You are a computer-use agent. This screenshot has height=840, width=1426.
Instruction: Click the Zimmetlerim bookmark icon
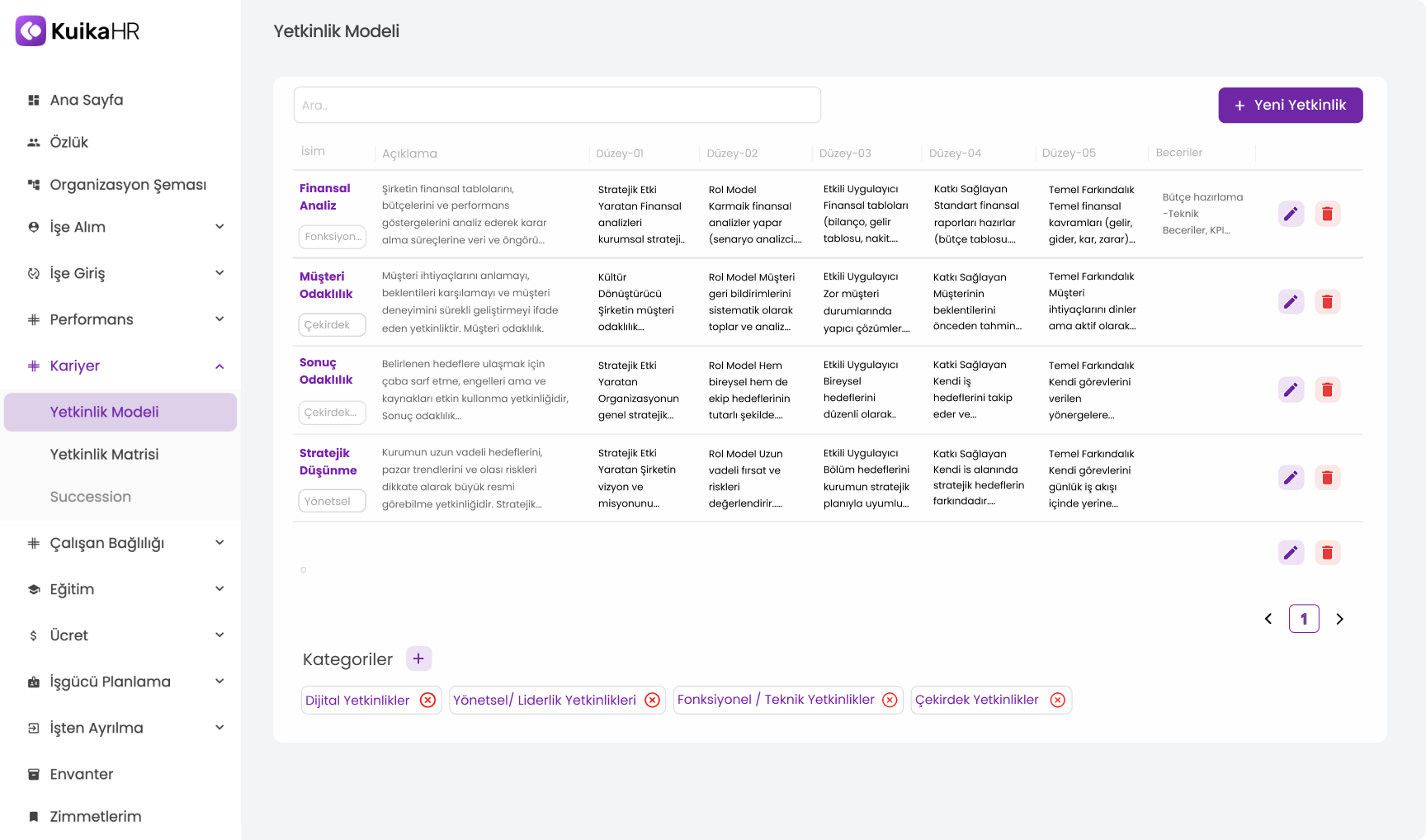point(33,816)
